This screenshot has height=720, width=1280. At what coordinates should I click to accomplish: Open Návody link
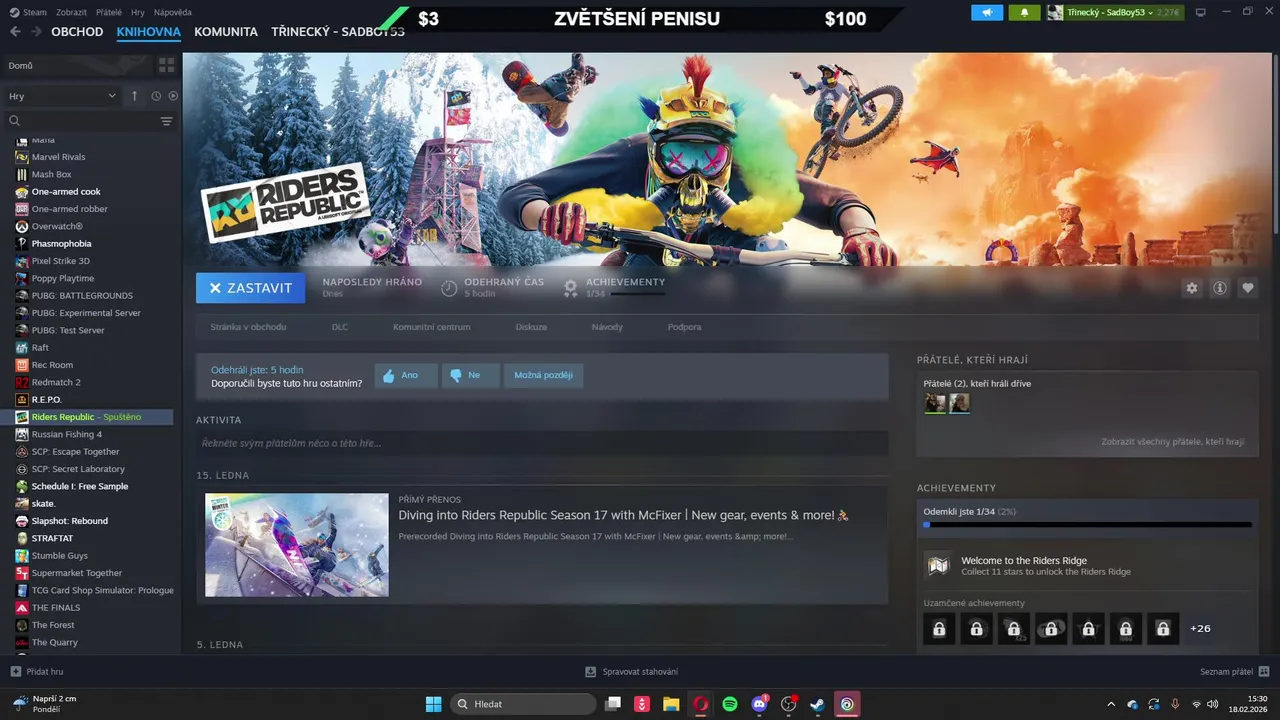[x=607, y=327]
